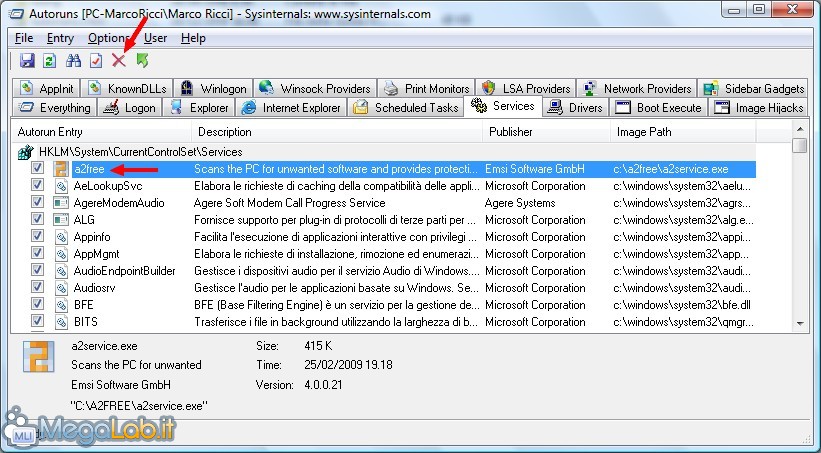Viewport: 821px width, 453px height.
Task: Sort by Image Path column header
Action: 683,132
